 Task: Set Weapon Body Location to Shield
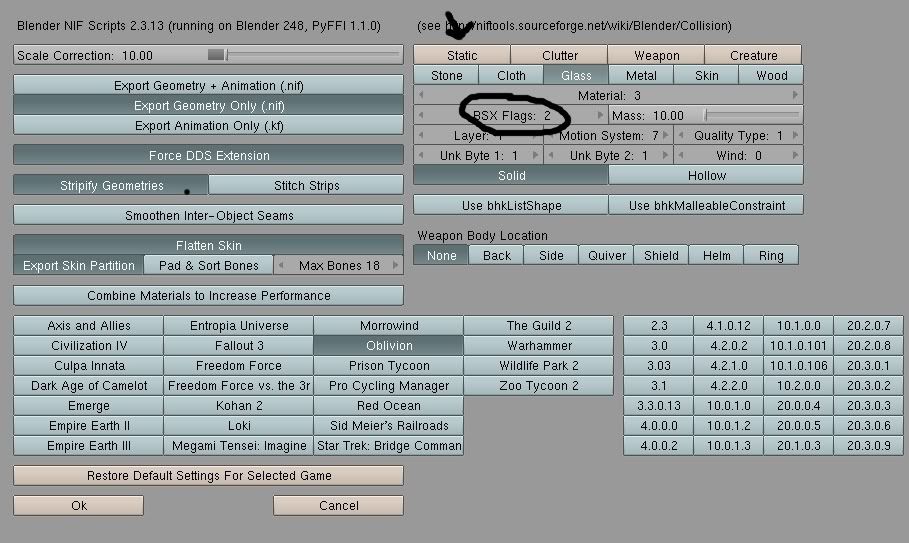click(x=661, y=256)
